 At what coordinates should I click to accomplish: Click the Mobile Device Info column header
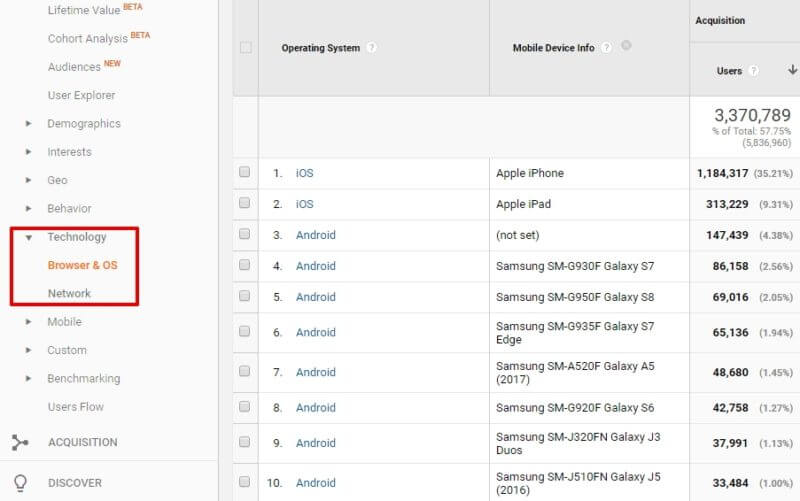point(554,47)
